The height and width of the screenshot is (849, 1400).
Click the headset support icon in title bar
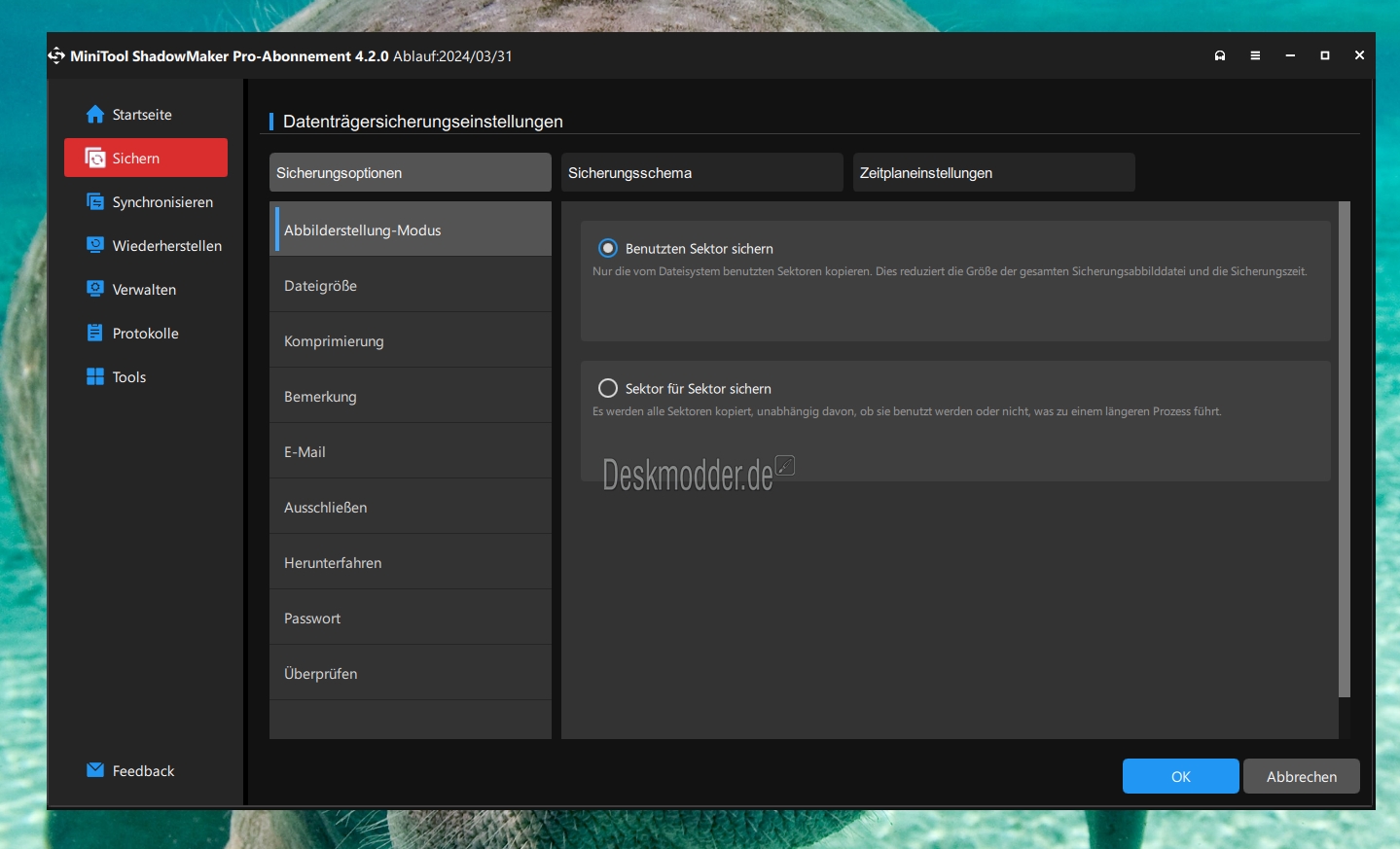pos(1220,56)
